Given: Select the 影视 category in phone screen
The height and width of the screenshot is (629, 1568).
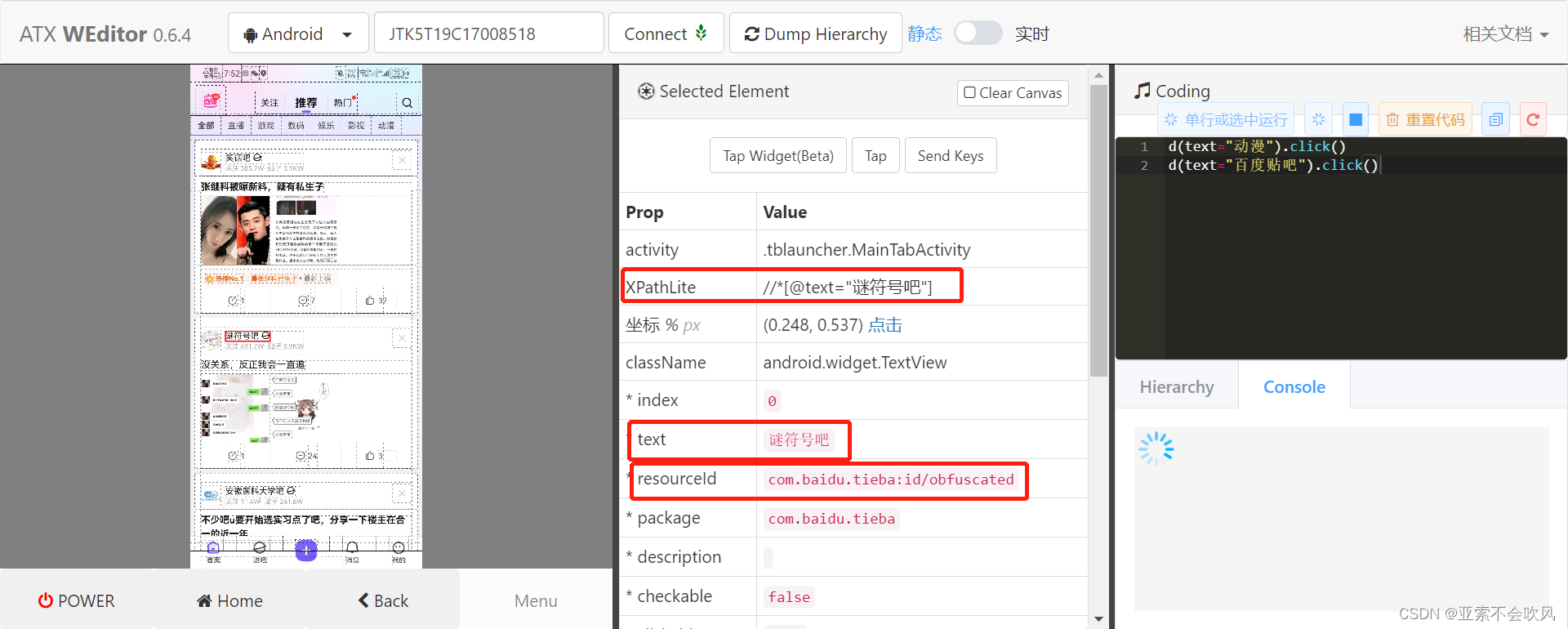Looking at the screenshot, I should 356,126.
